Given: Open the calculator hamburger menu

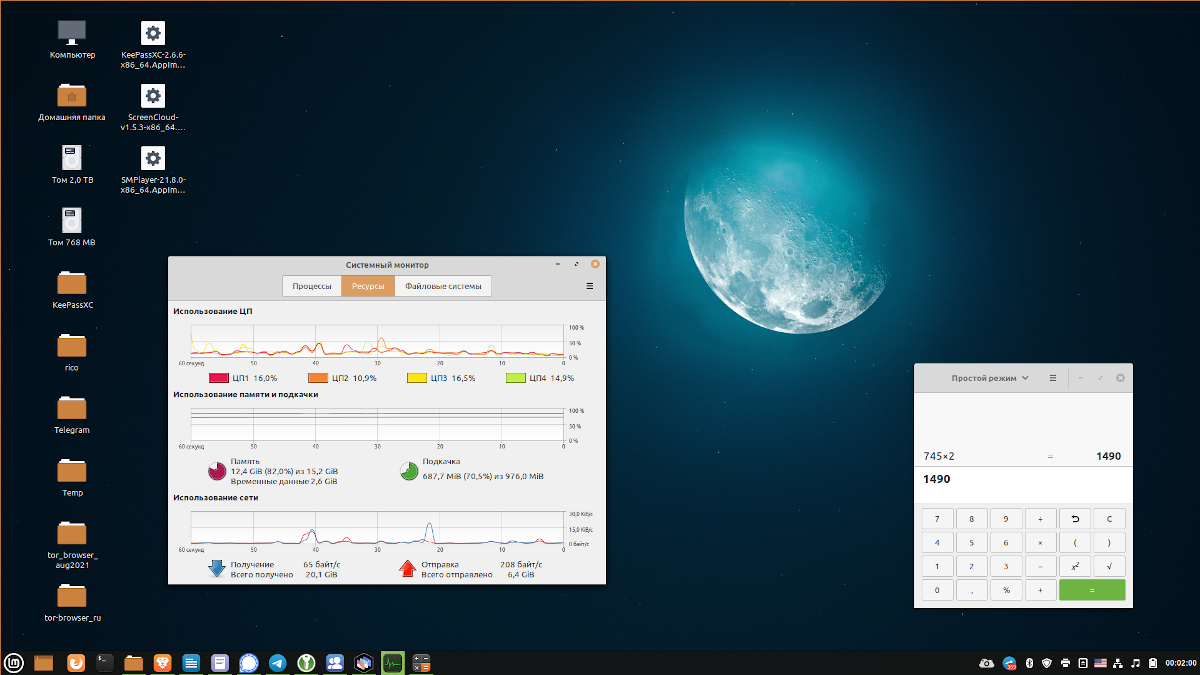Looking at the screenshot, I should [x=1053, y=378].
